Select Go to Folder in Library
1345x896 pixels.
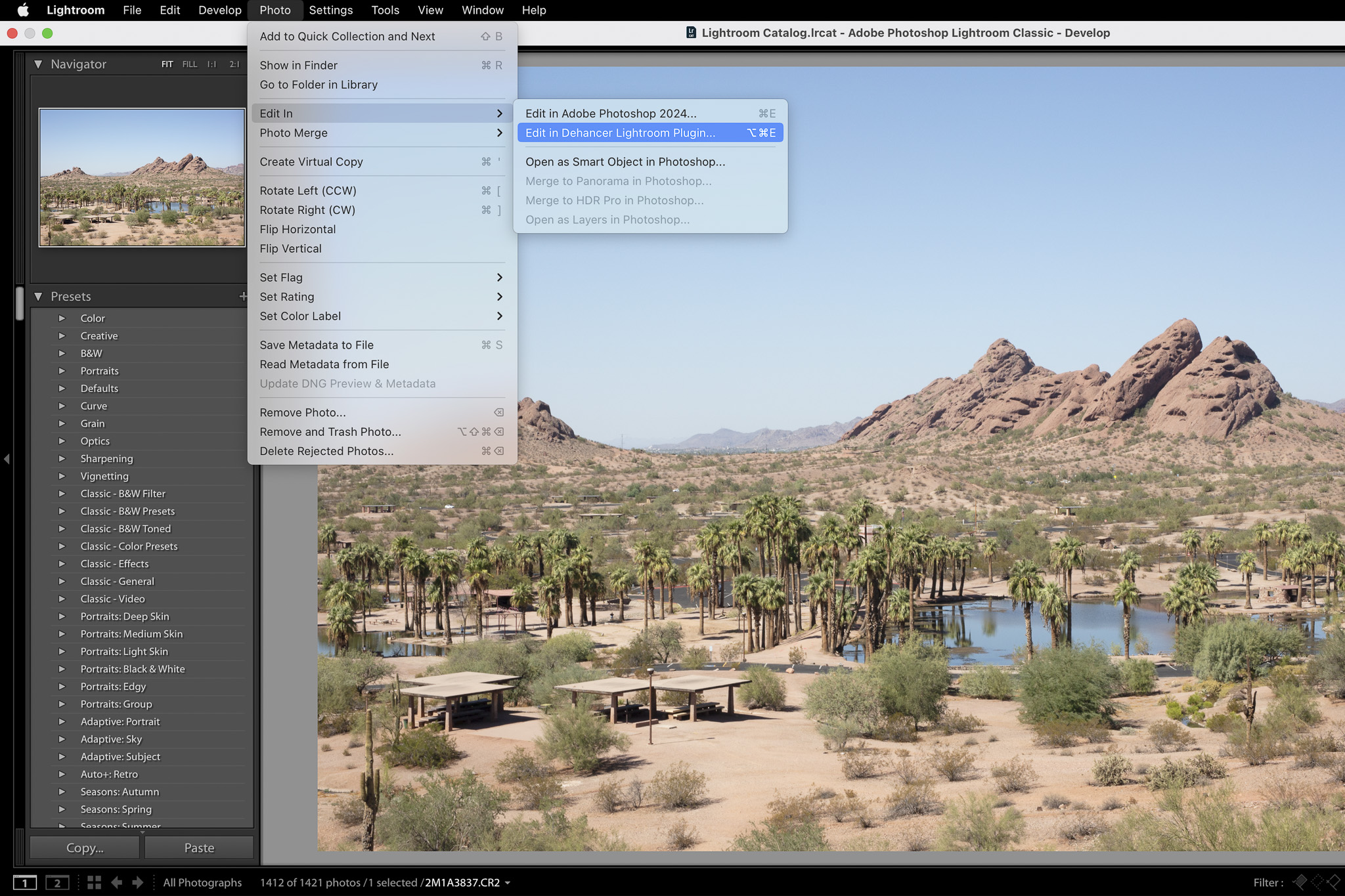click(x=382, y=85)
